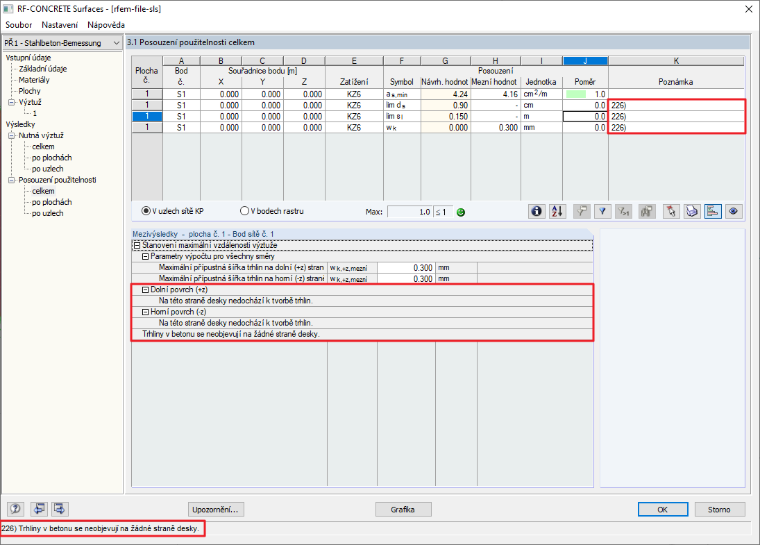Image resolution: width=760 pixels, height=545 pixels.
Task: Click the blue funnel filter icon
Action: [x=602, y=211]
